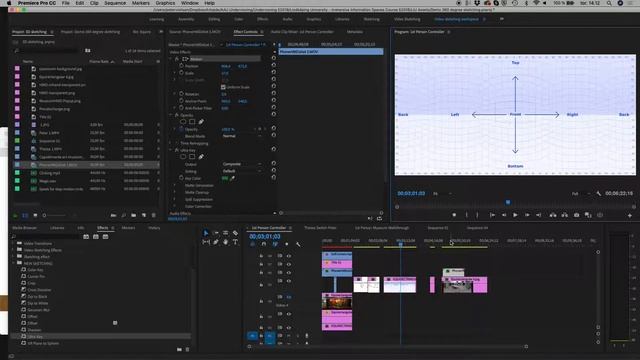
Task: Delete selected item via Project panel trash
Action: (153, 215)
